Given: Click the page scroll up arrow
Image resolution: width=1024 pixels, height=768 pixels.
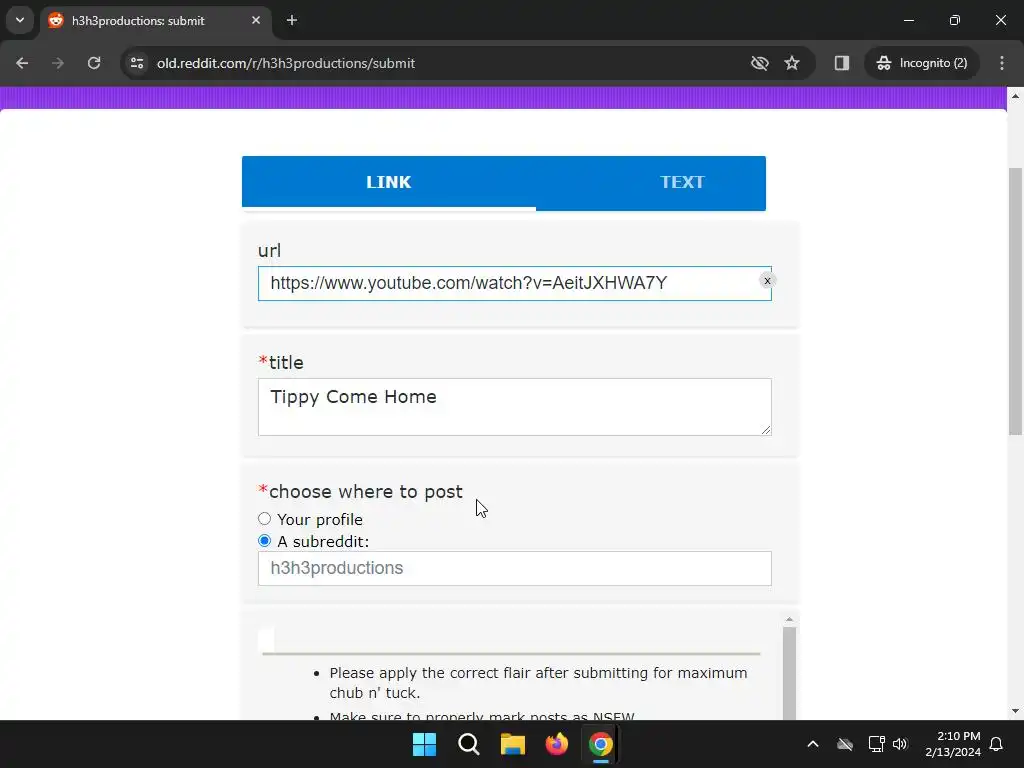Looking at the screenshot, I should point(1015,95).
